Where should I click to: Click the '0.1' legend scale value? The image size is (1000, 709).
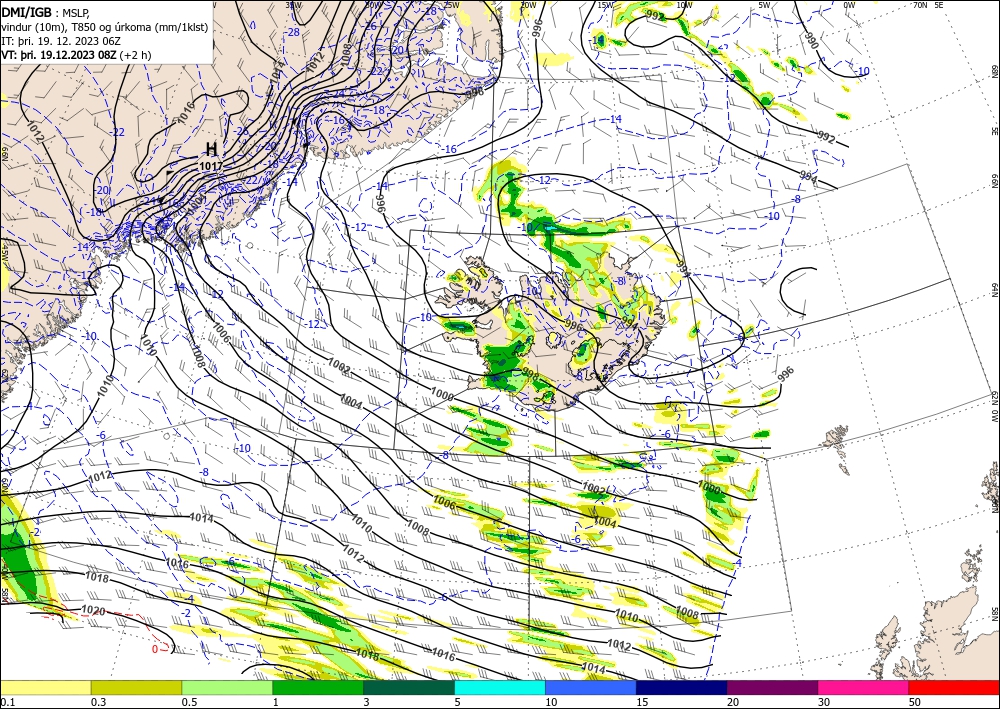click(6, 702)
